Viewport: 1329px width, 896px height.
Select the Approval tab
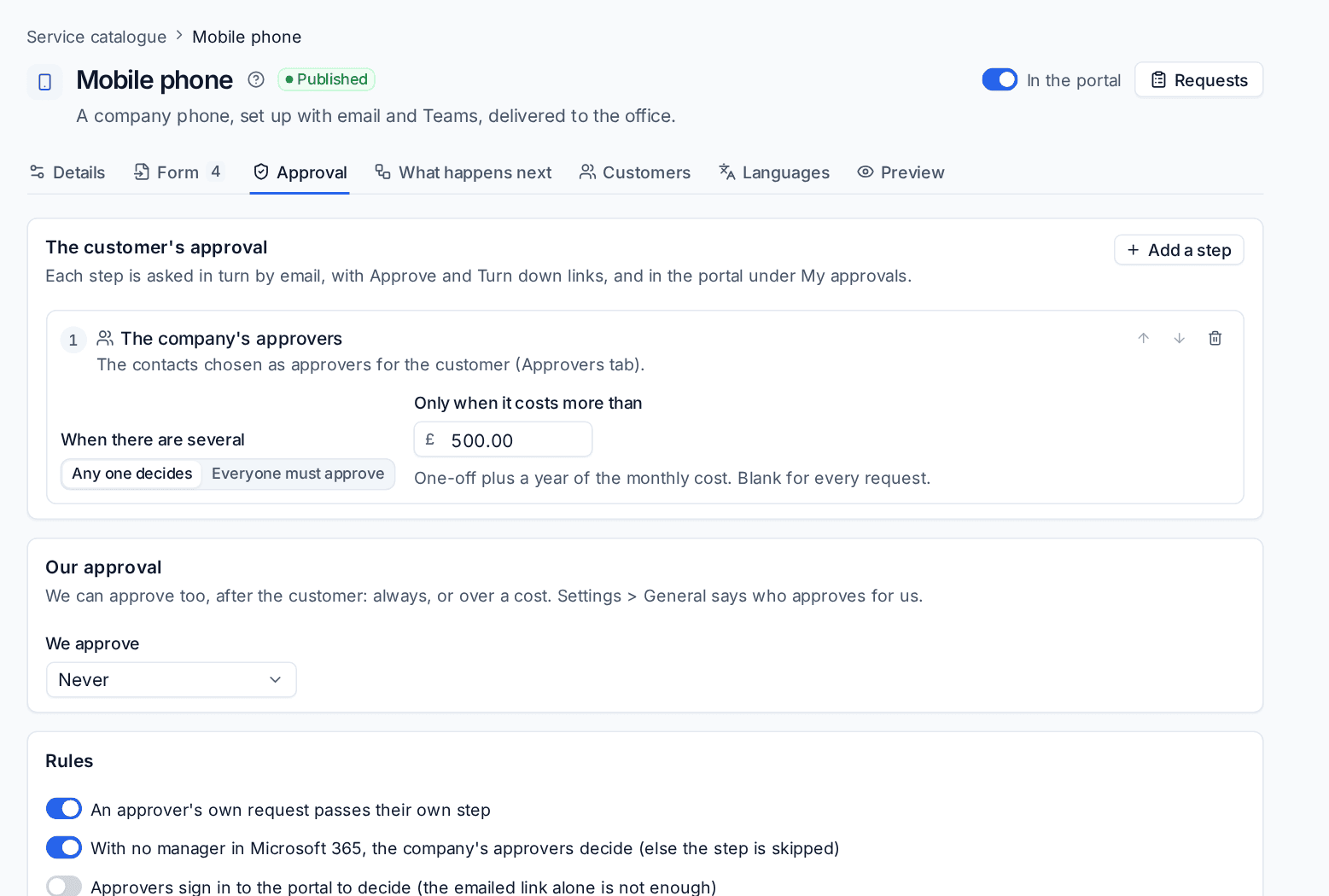[x=300, y=172]
